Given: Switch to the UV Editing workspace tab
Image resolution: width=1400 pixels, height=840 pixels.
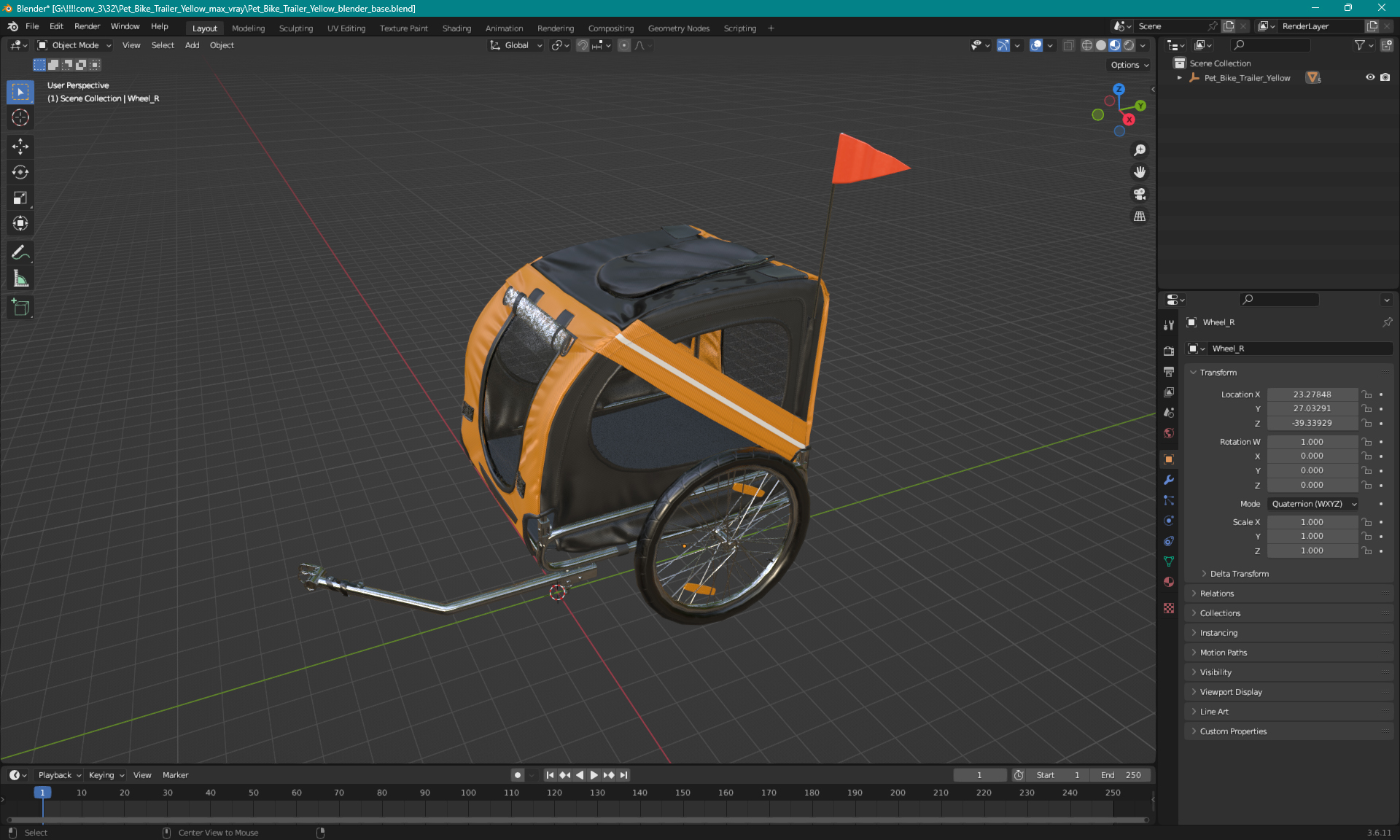Looking at the screenshot, I should click(346, 28).
